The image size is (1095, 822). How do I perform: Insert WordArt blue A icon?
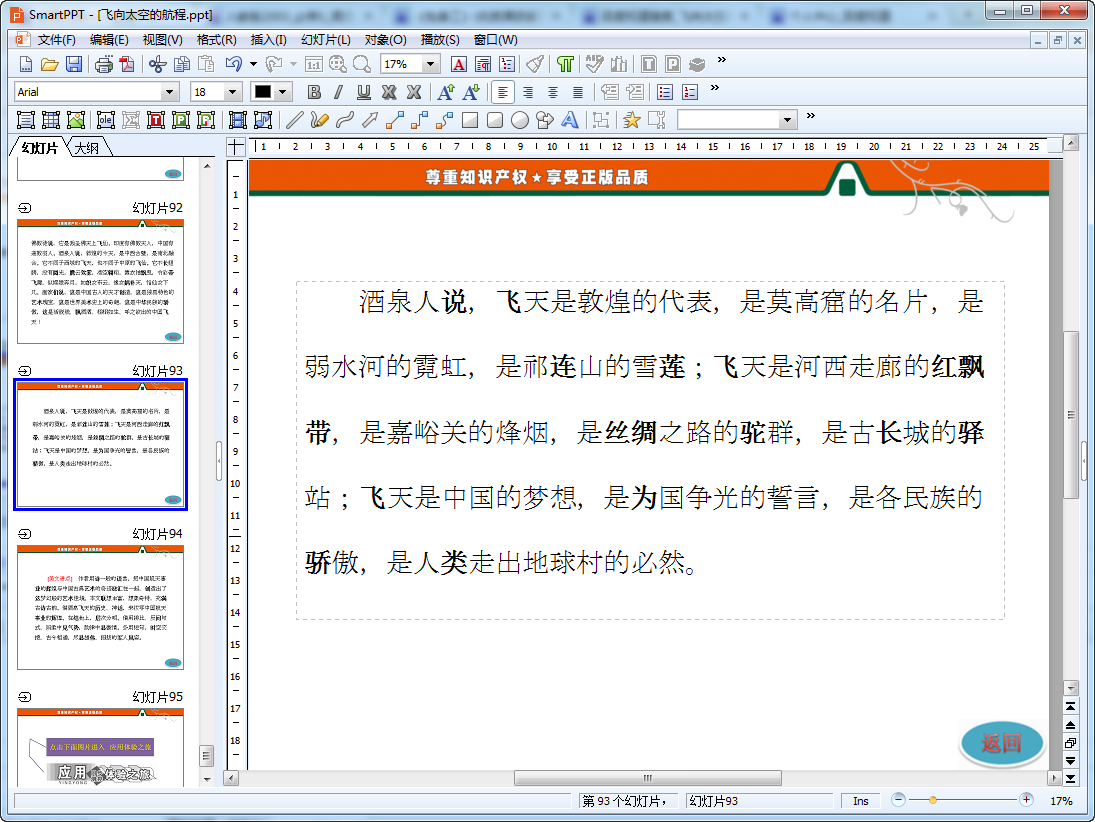570,120
